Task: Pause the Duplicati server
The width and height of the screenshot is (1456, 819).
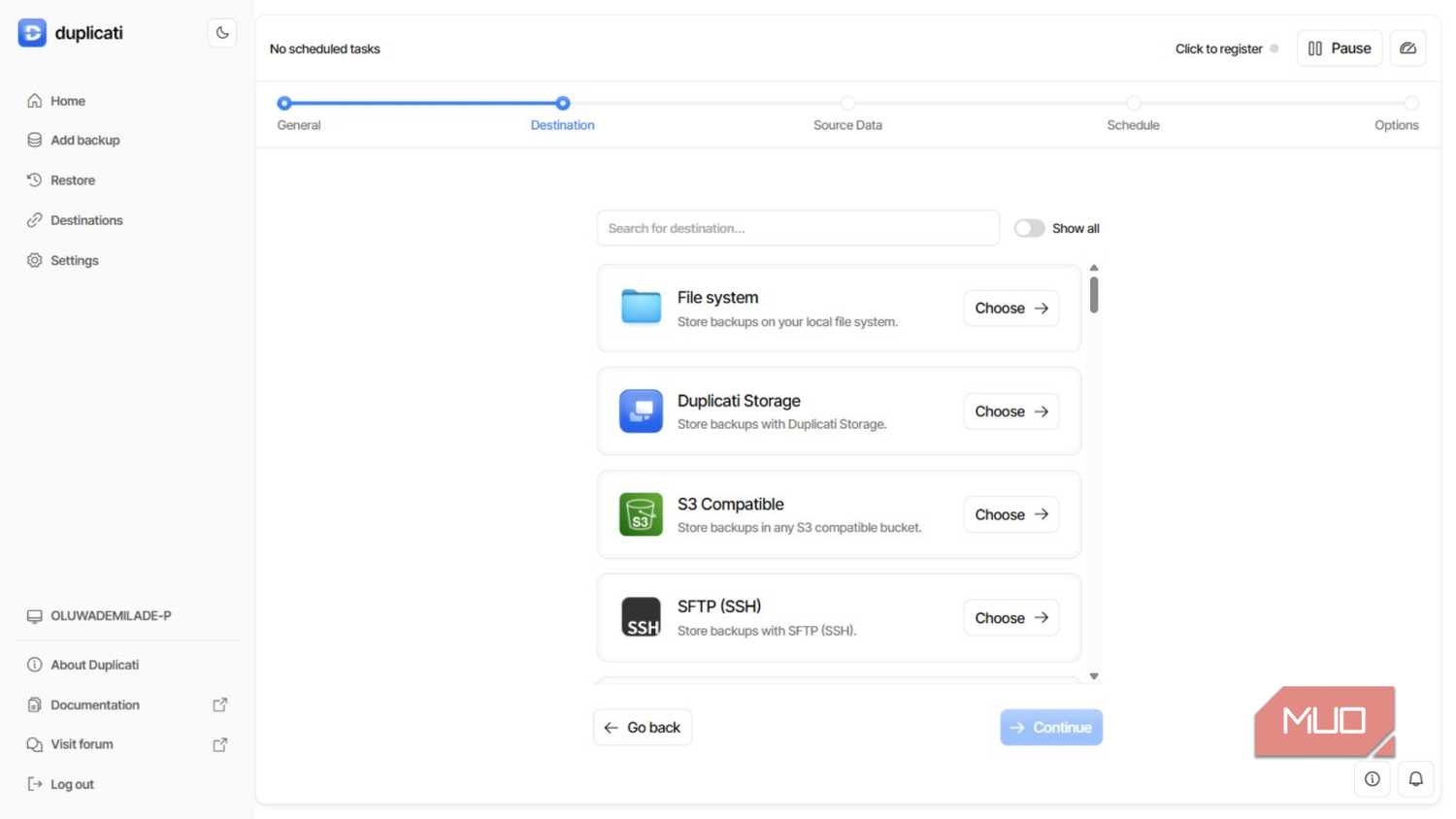Action: [1340, 49]
